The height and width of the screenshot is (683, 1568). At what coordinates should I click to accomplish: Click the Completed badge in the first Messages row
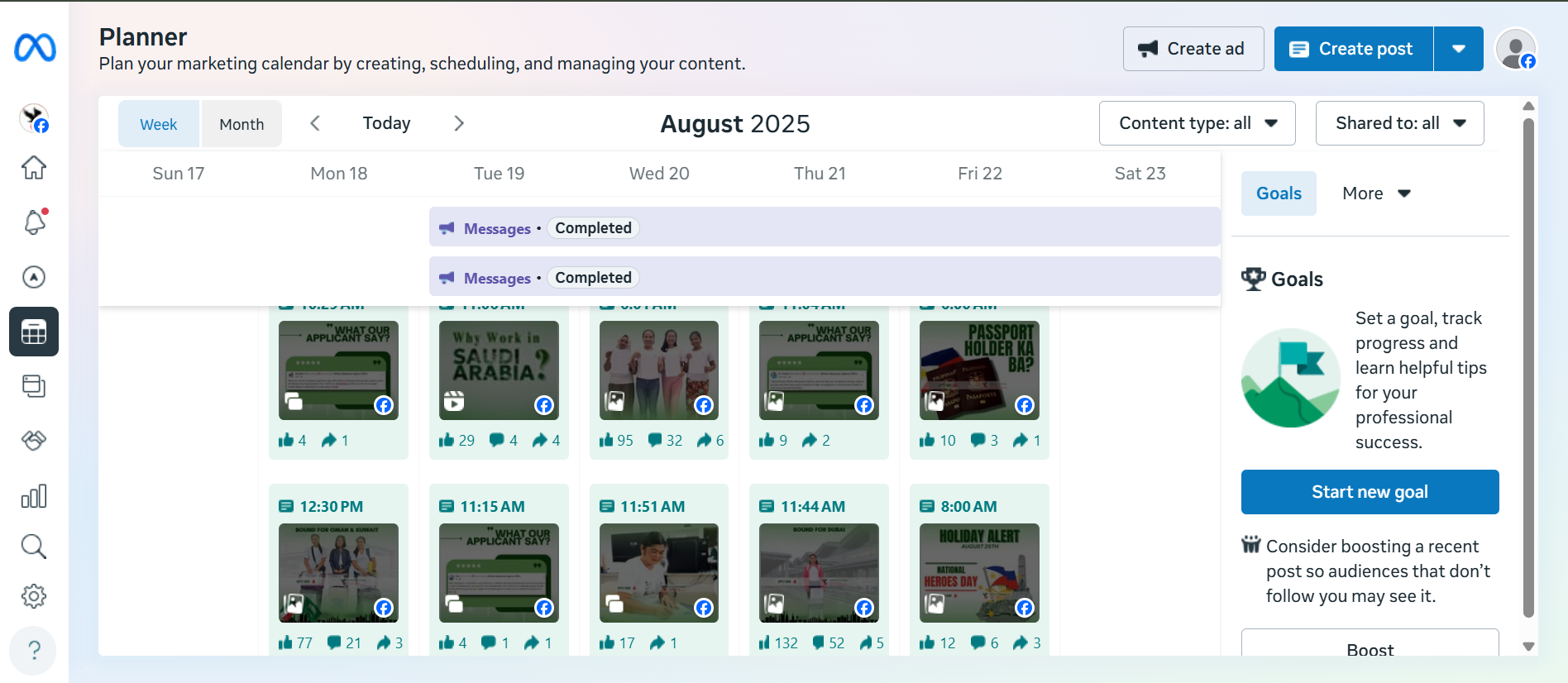[x=593, y=228]
